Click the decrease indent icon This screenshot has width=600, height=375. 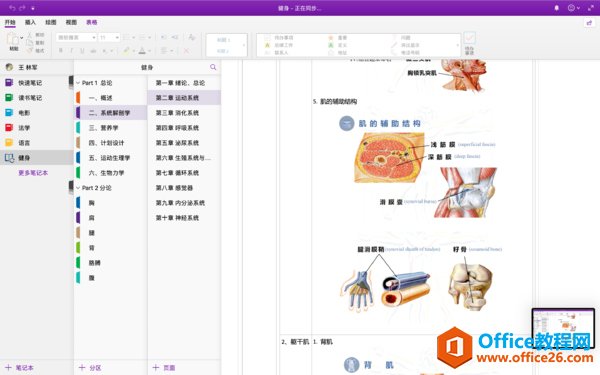163,38
